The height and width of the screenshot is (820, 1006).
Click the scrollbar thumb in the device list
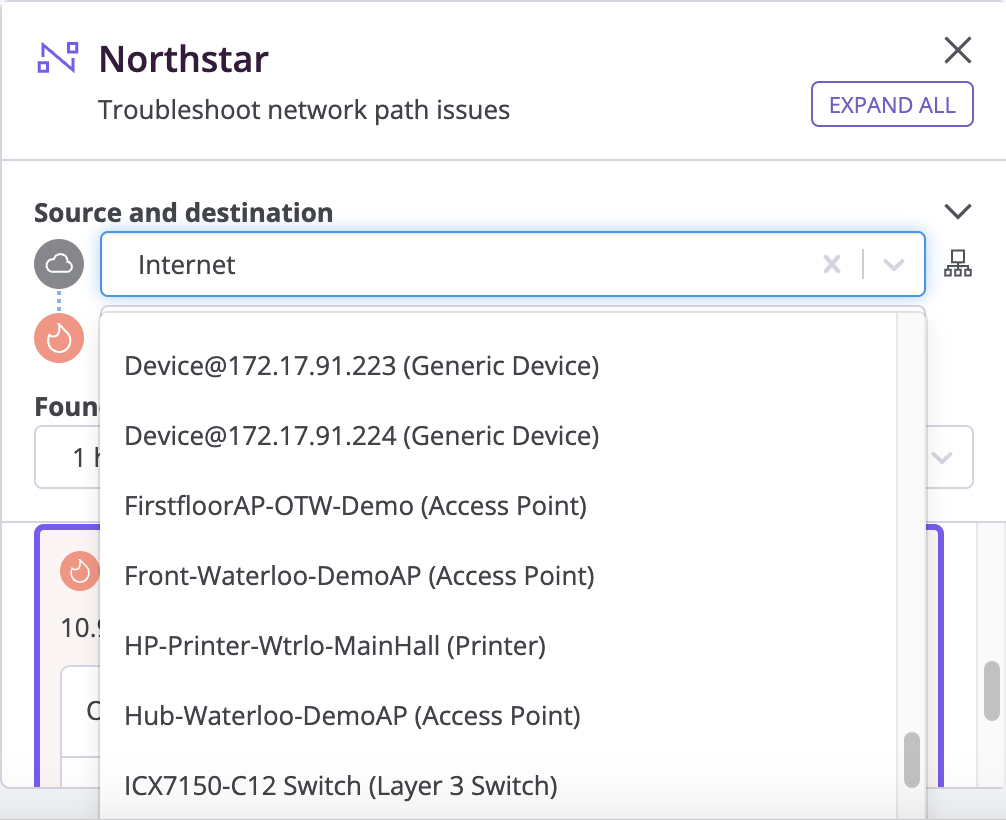911,762
